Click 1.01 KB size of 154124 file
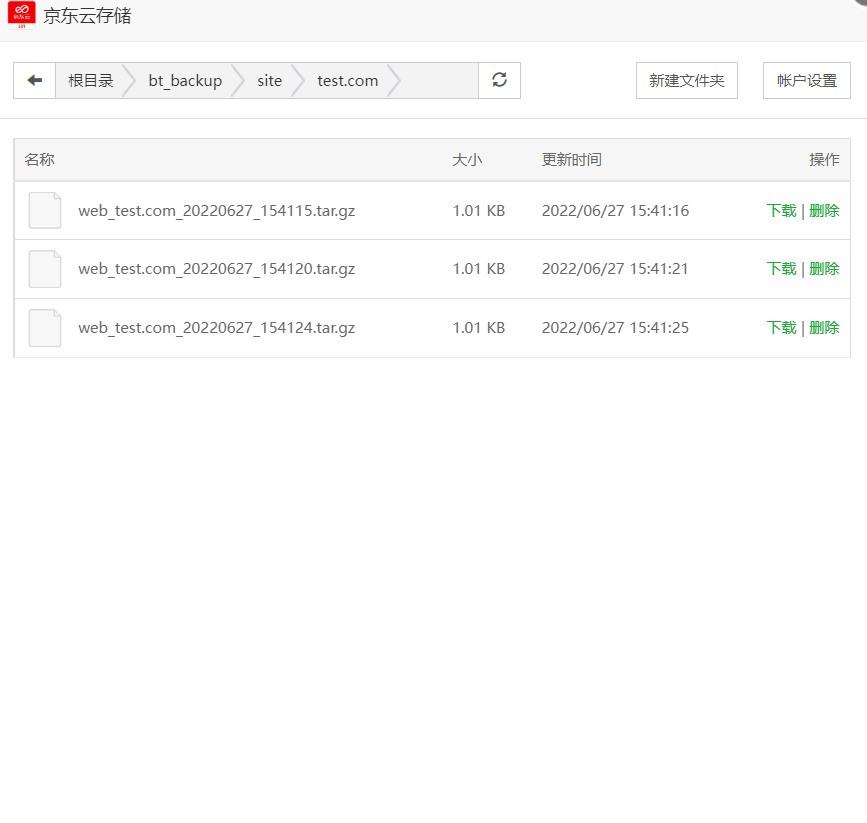 479,328
